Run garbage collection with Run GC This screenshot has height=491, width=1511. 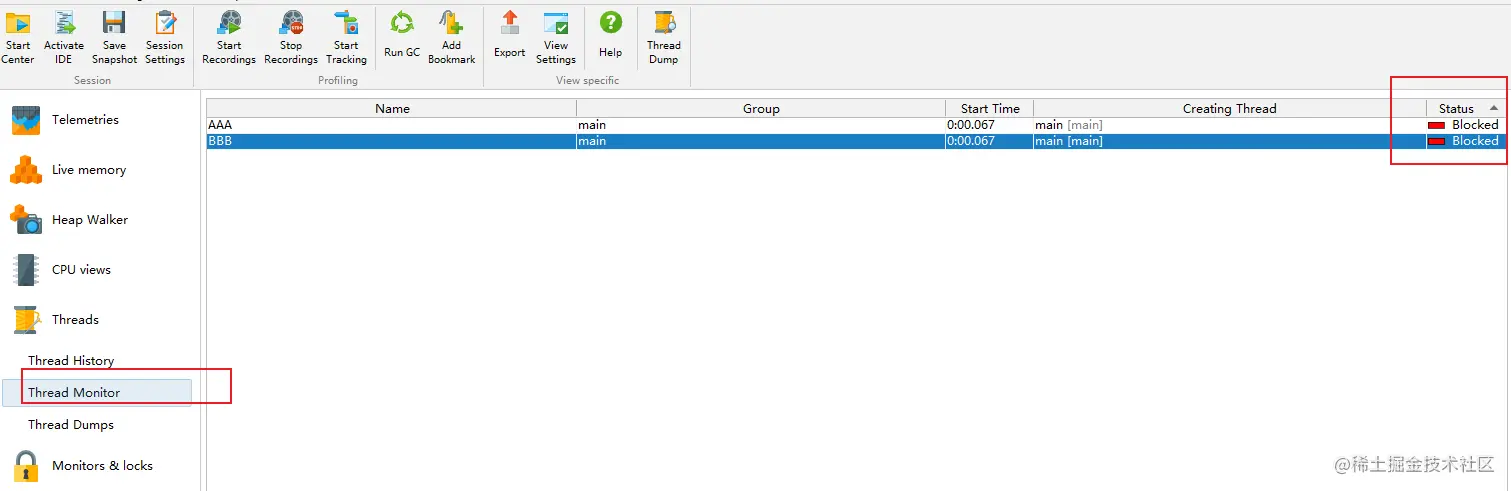(402, 36)
